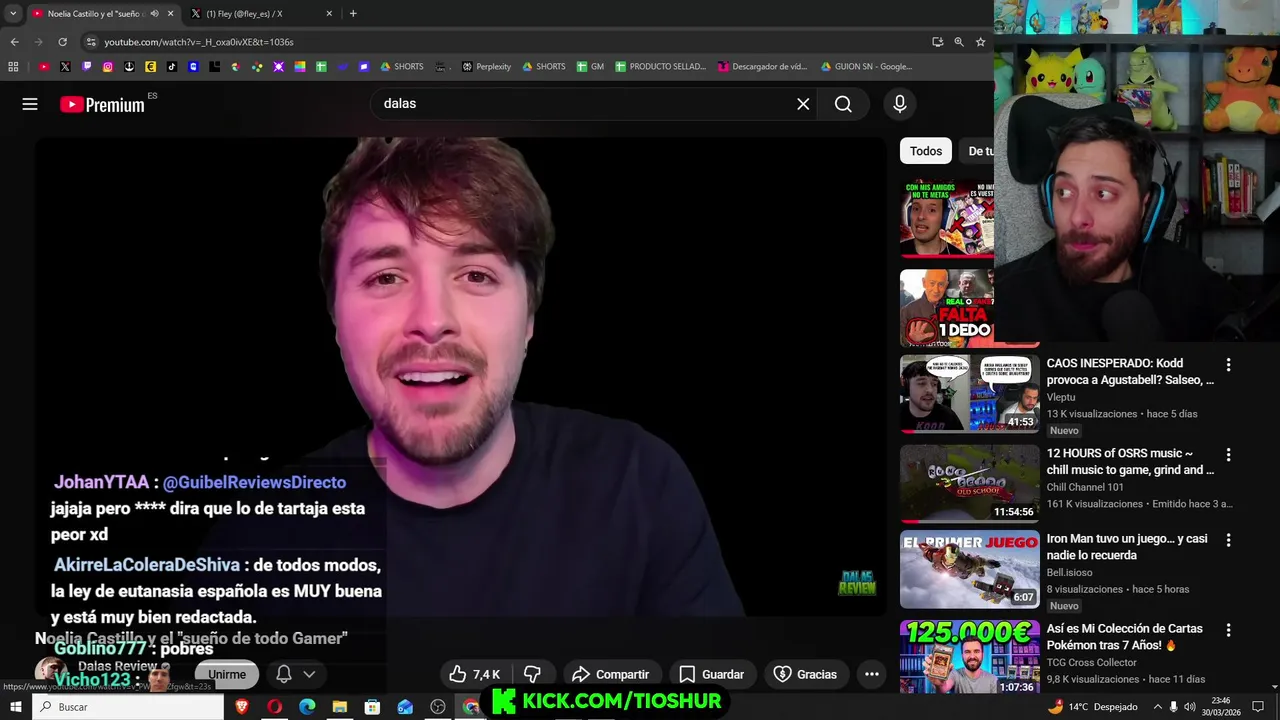Show hidden system tray icons chevron
Image resolution: width=1280 pixels, height=720 pixels.
[1157, 707]
